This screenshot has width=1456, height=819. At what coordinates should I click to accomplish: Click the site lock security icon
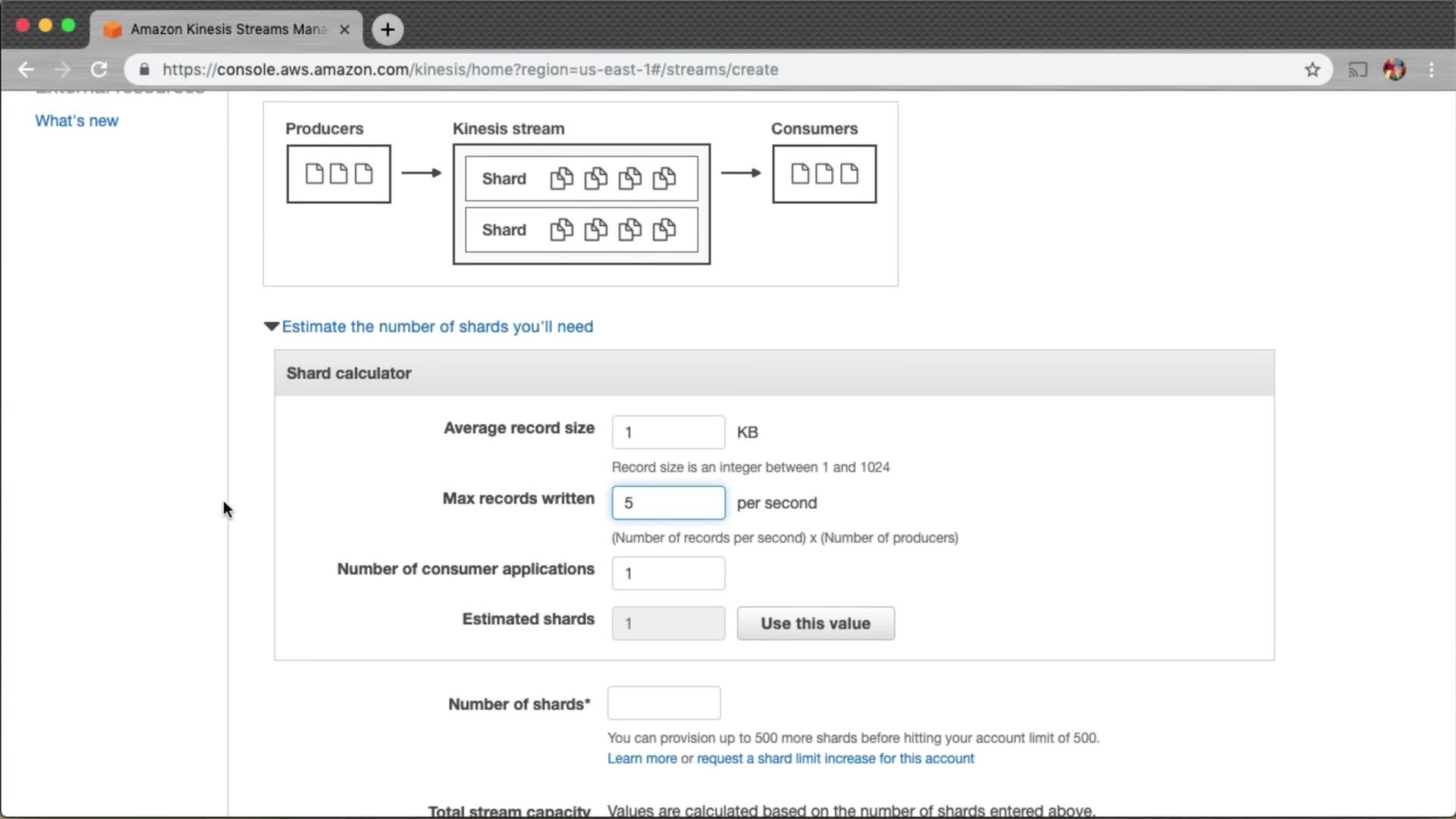tap(144, 70)
